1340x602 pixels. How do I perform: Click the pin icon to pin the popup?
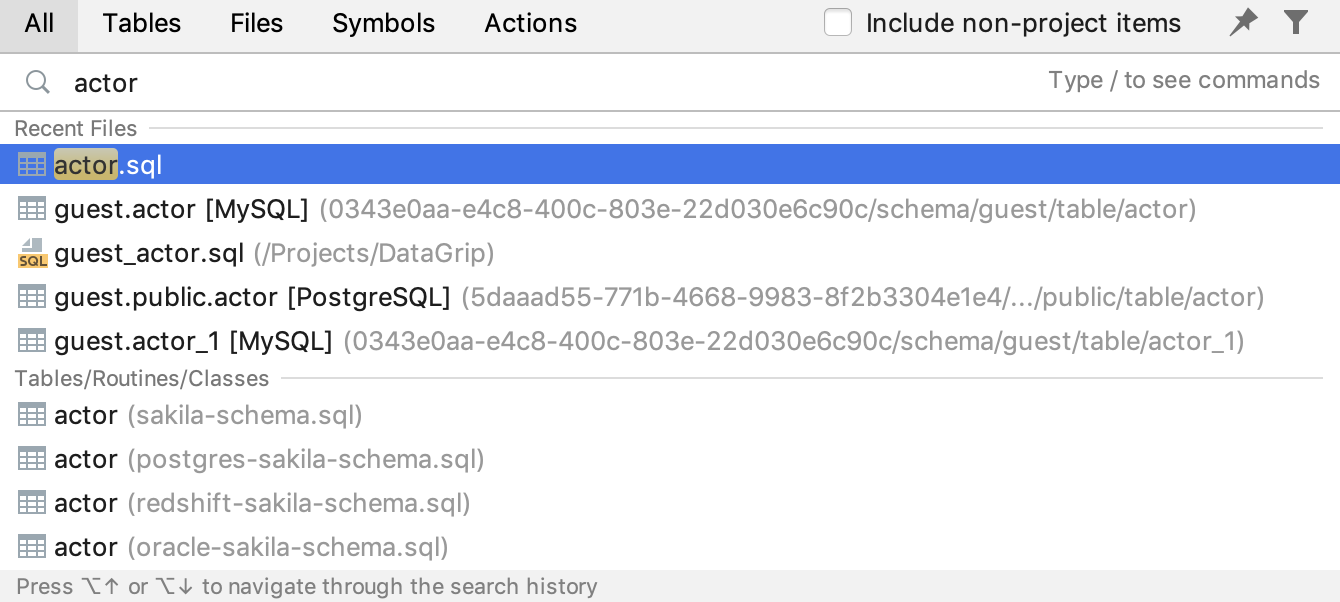(1243, 22)
